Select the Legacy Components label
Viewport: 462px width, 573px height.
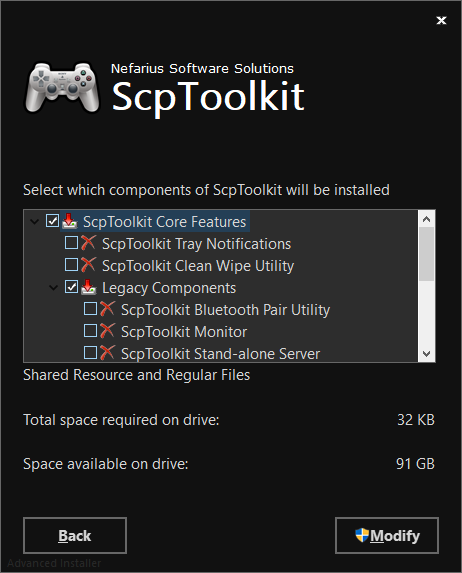169,288
